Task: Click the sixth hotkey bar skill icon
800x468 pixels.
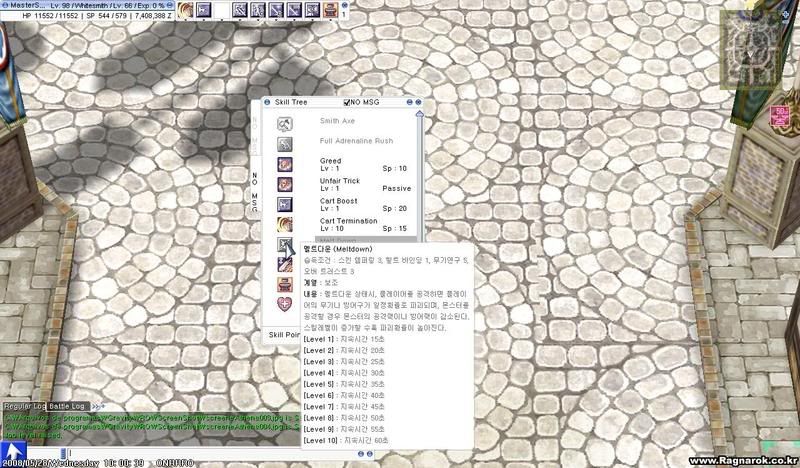Action: 277,9
